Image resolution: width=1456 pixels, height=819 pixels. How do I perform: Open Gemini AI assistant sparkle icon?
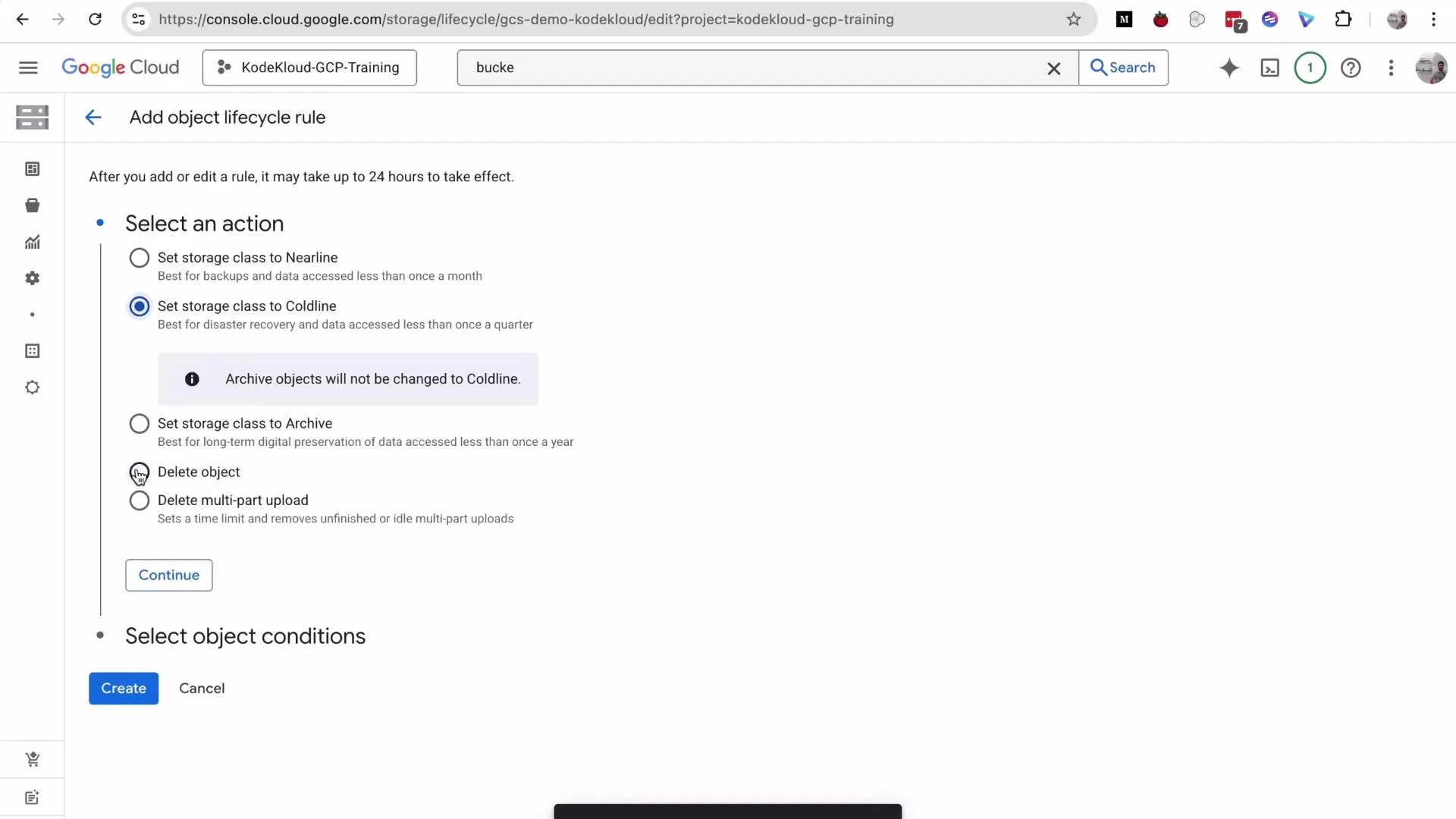coord(1229,67)
